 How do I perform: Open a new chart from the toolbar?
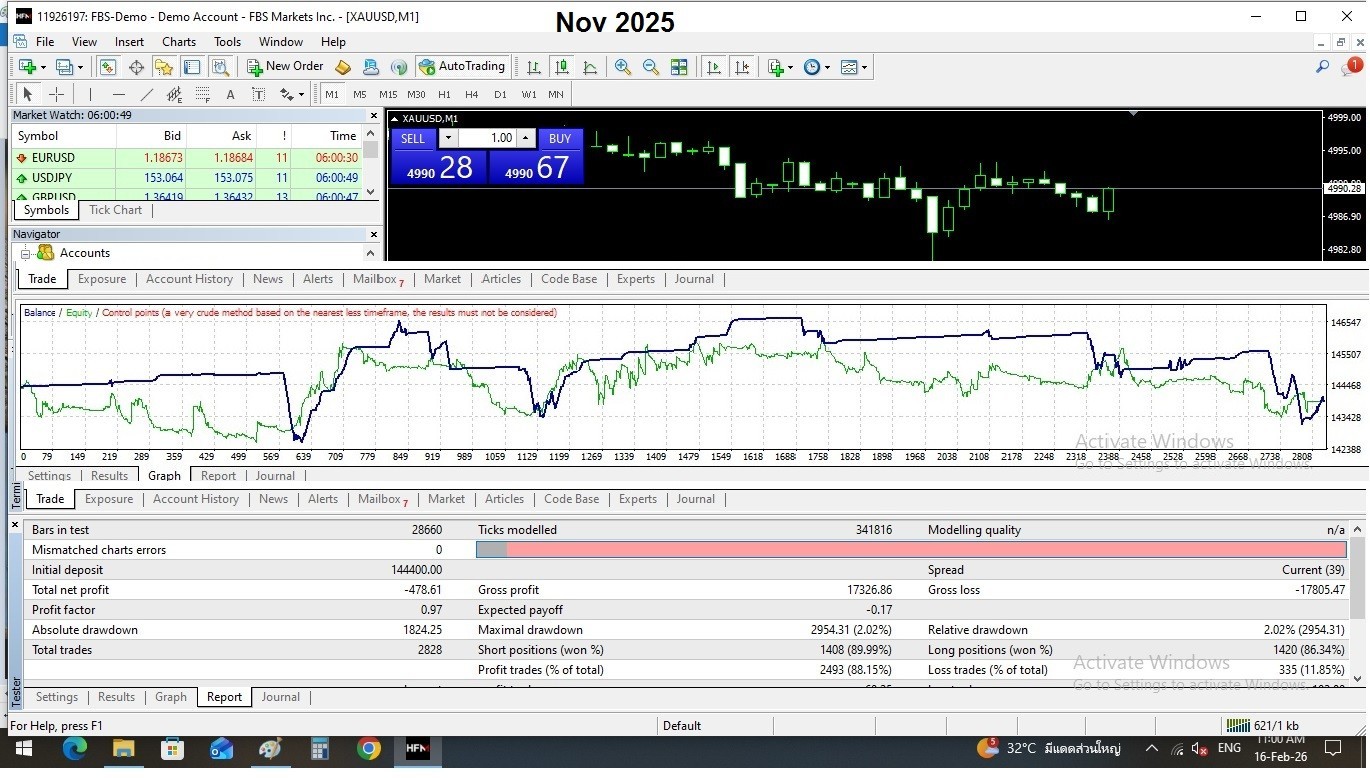pos(27,67)
